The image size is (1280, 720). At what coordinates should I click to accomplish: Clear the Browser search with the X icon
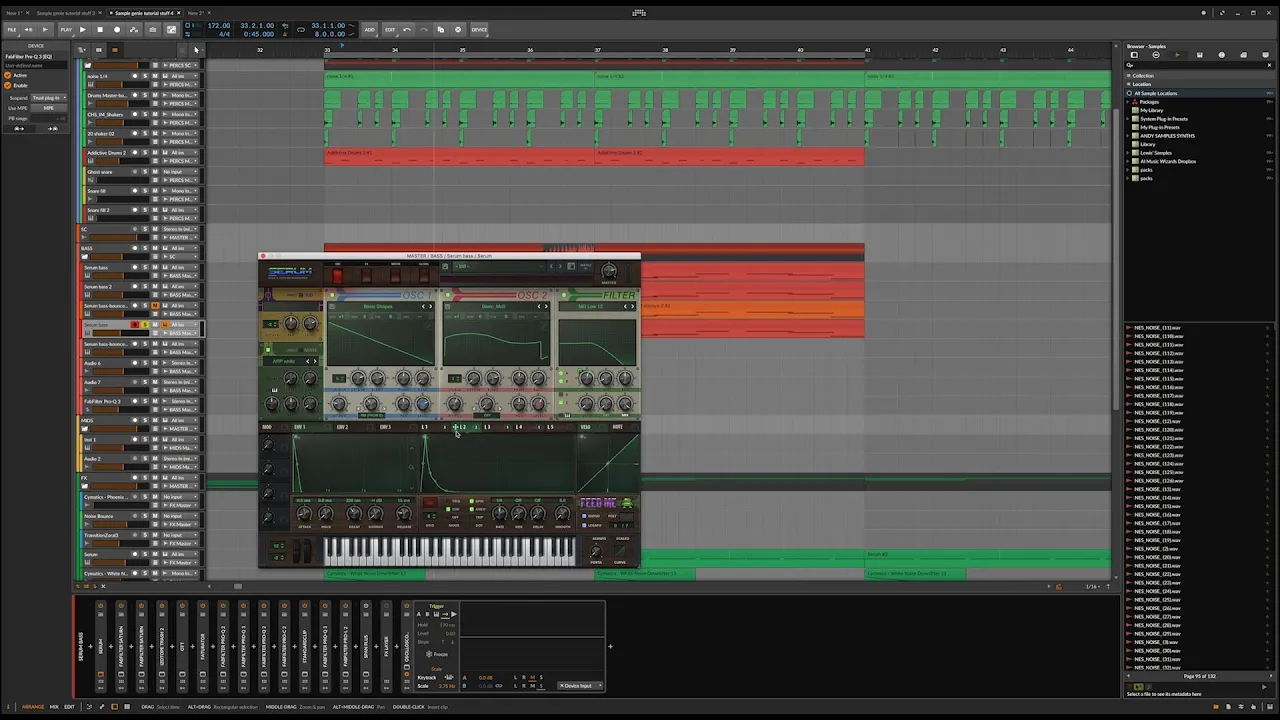[1269, 65]
